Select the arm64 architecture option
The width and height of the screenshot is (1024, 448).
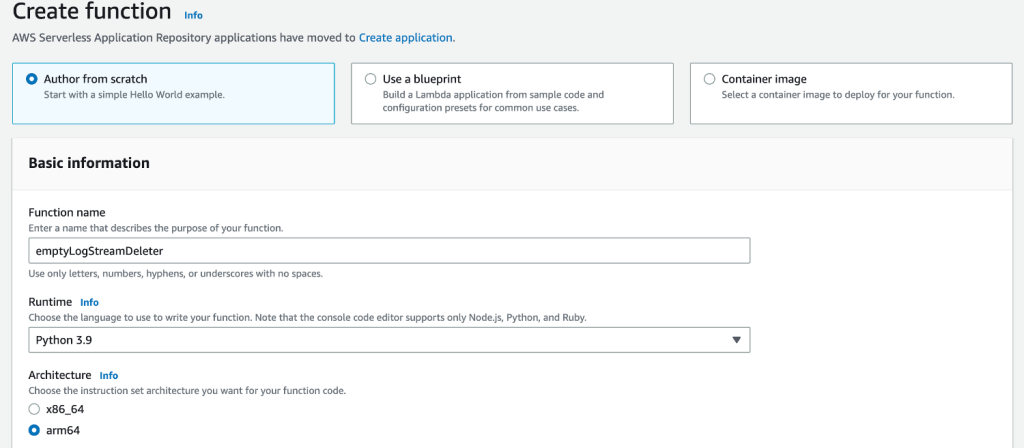pos(35,430)
